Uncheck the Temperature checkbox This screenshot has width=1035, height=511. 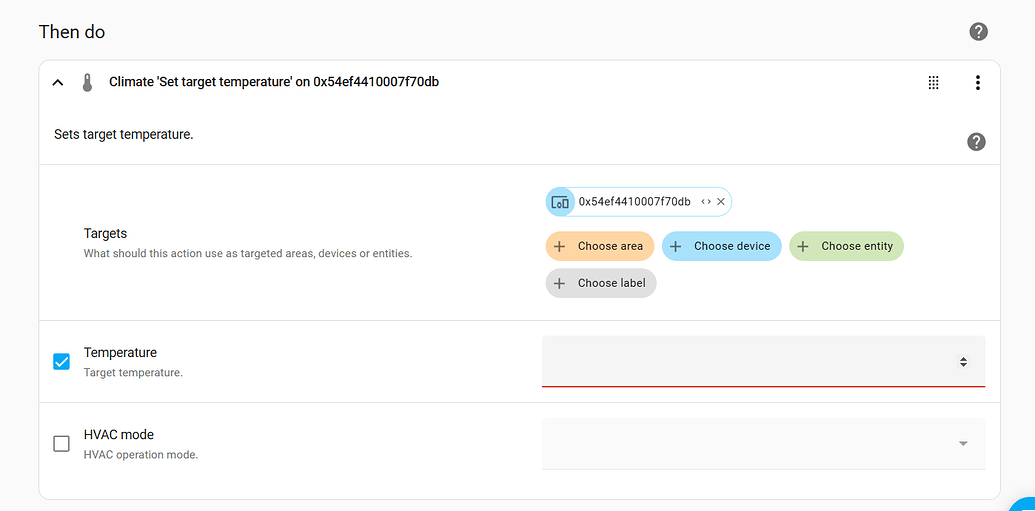(61, 362)
